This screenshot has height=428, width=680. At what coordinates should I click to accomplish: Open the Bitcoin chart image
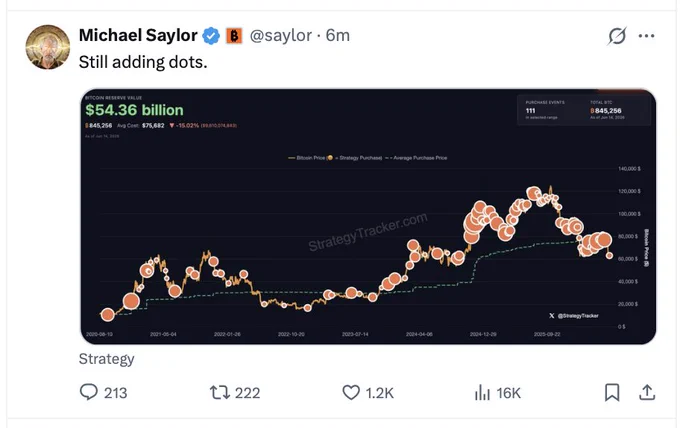368,216
